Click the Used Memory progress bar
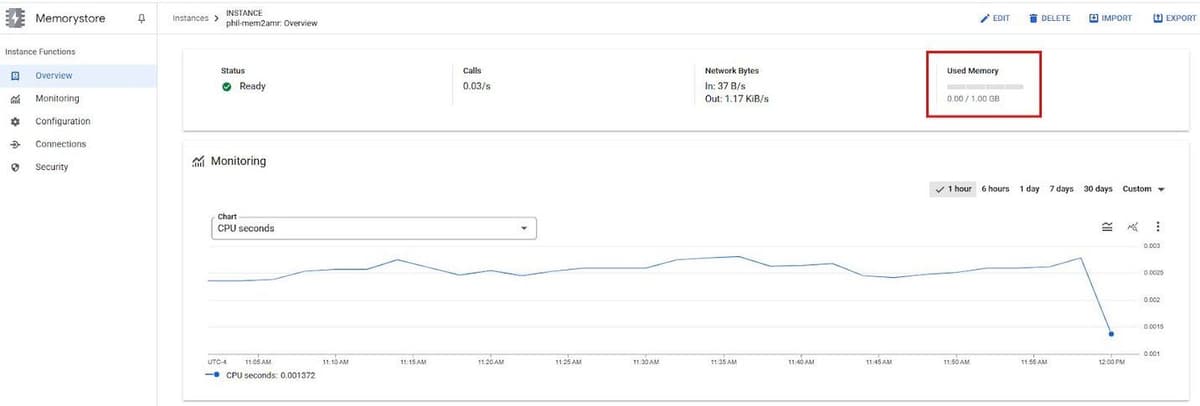 pos(984,87)
